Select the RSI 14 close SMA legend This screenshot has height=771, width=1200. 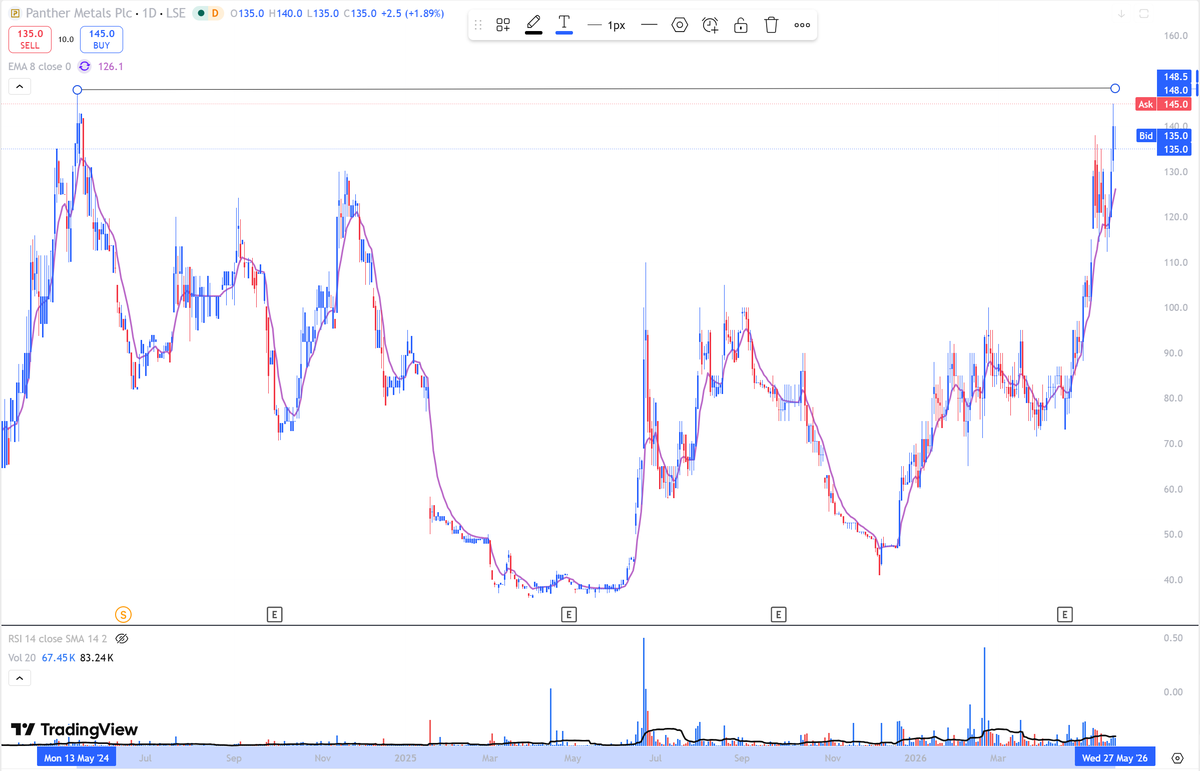[x=58, y=637]
